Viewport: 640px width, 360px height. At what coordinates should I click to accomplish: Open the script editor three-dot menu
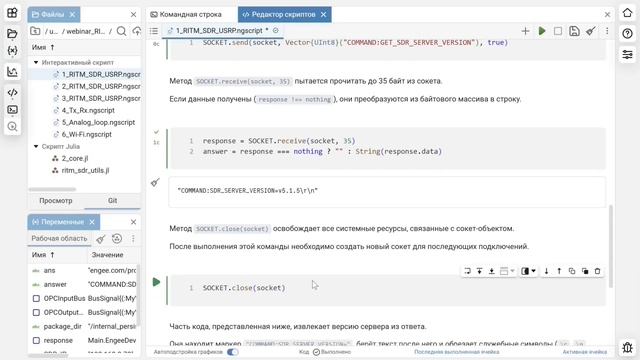(x=607, y=31)
